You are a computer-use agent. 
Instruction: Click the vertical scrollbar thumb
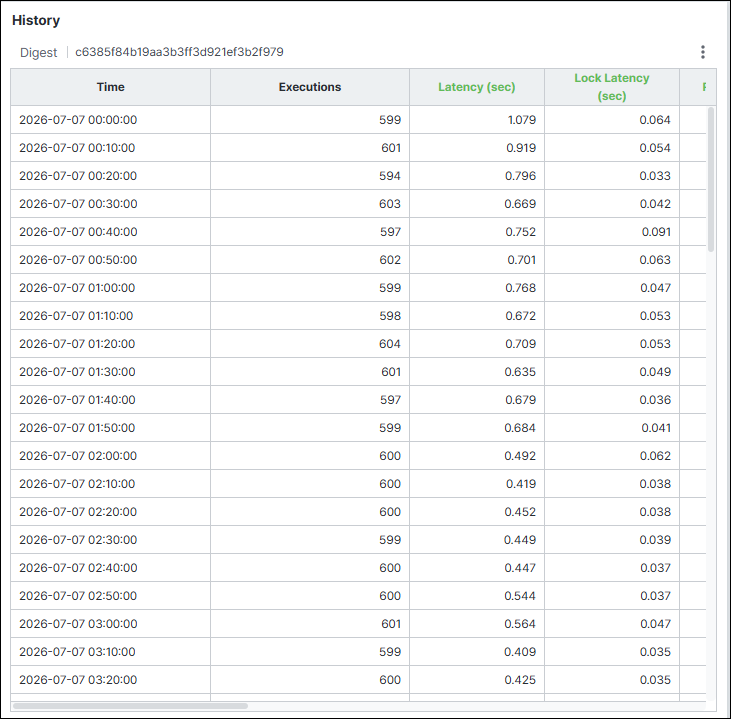coord(710,180)
